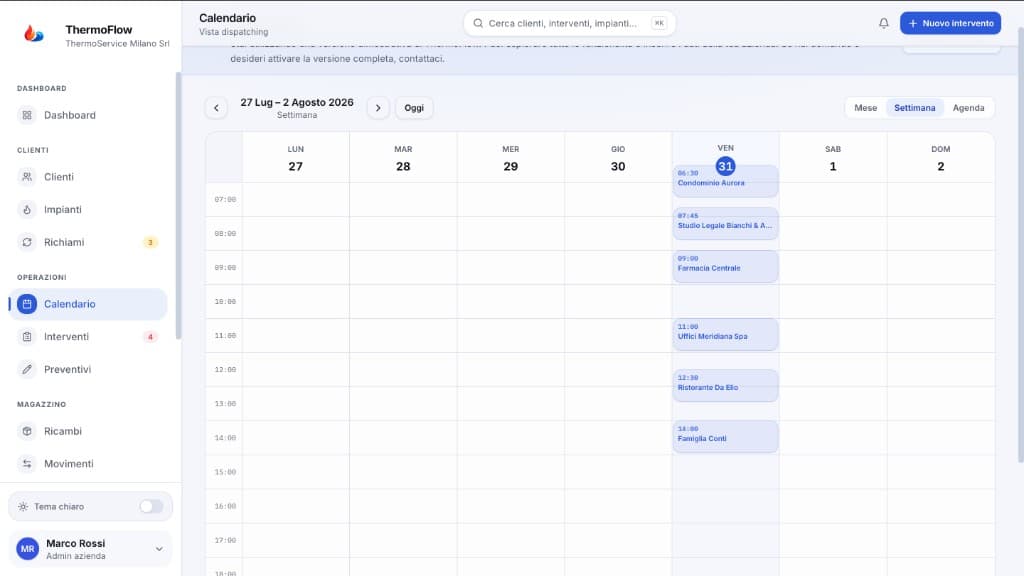Click the Interventi badge showing 4
Screen dimensions: 1024x576
tap(150, 337)
